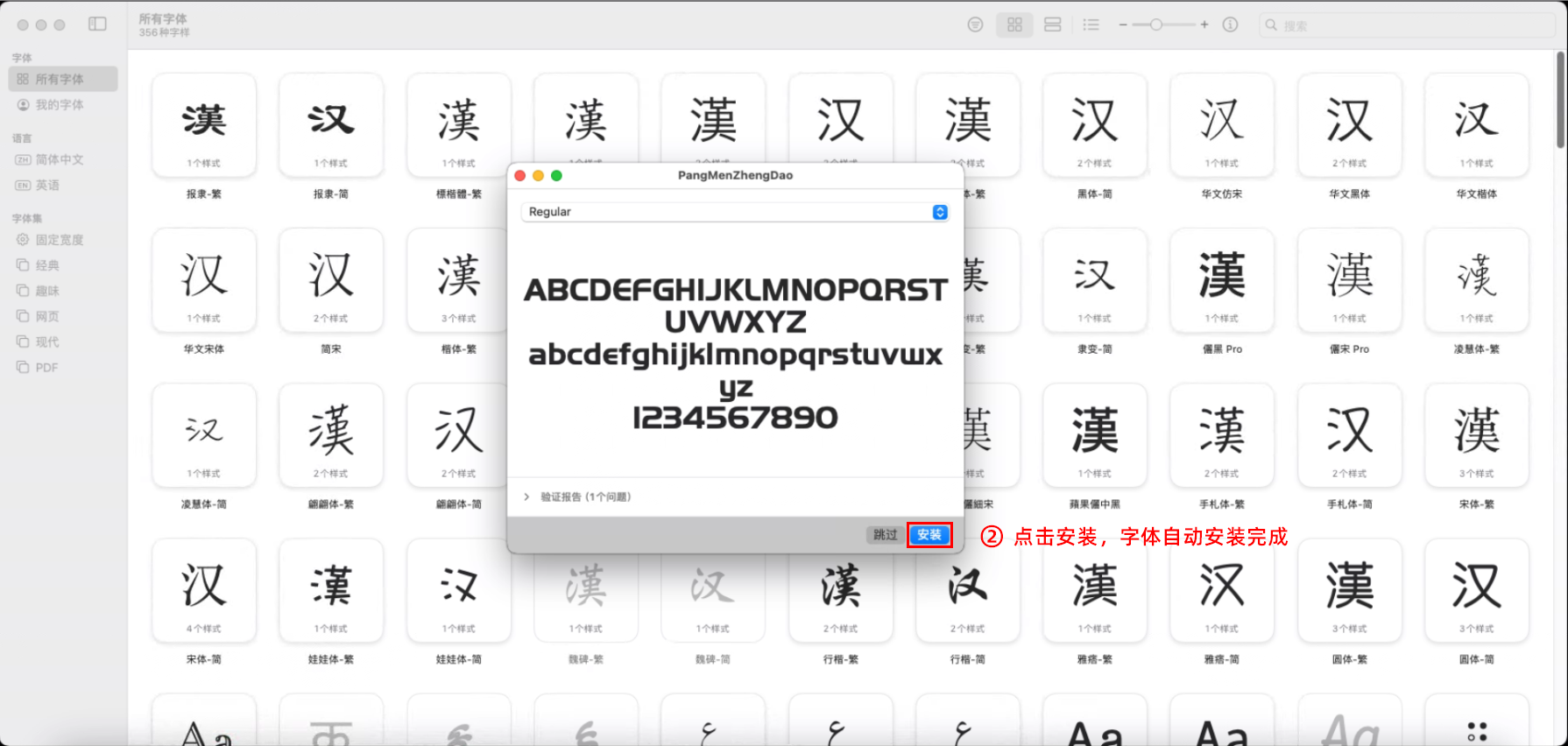
Task: Click the font grid vertical scrollbar
Action: (1560, 99)
